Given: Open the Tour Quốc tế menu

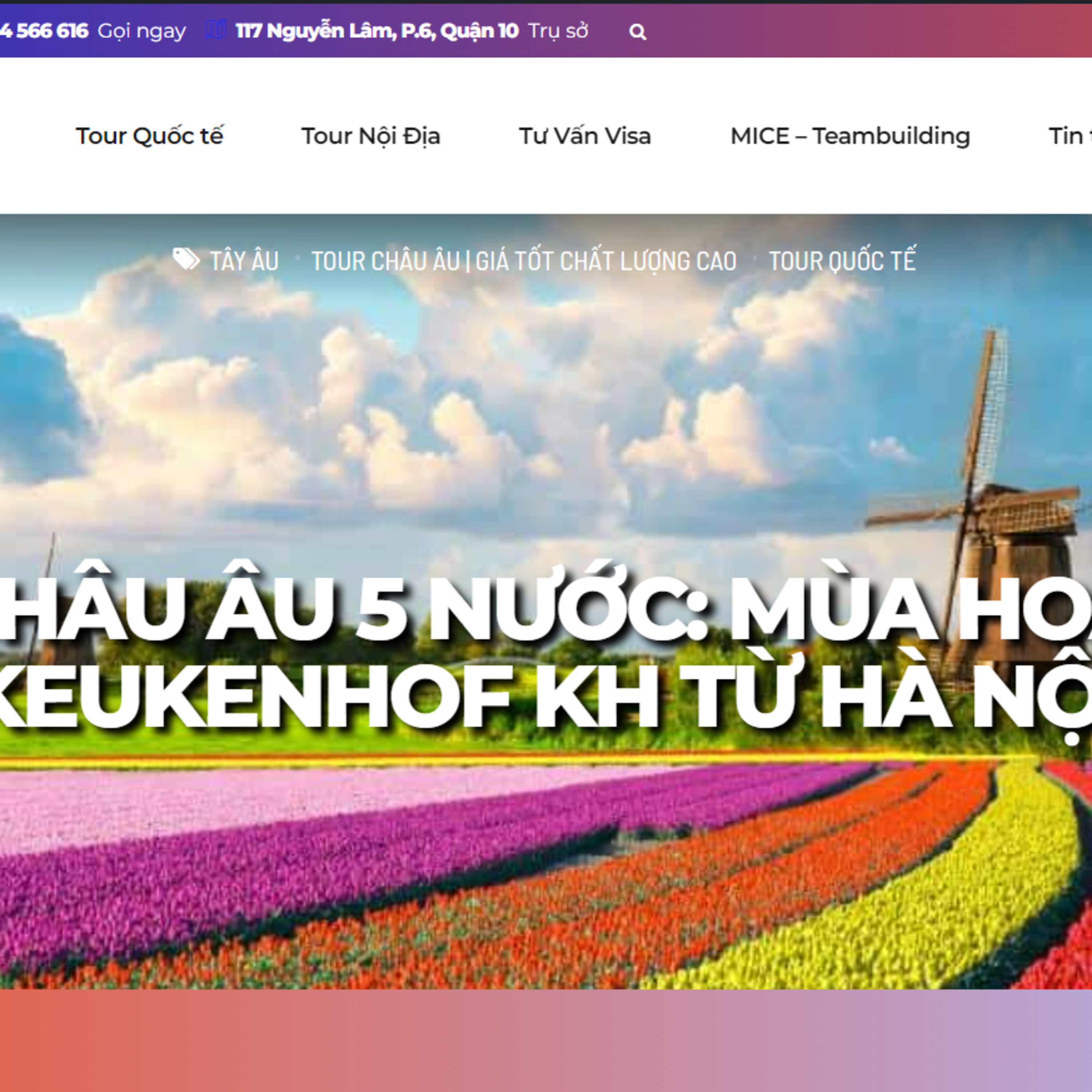Looking at the screenshot, I should click(150, 136).
